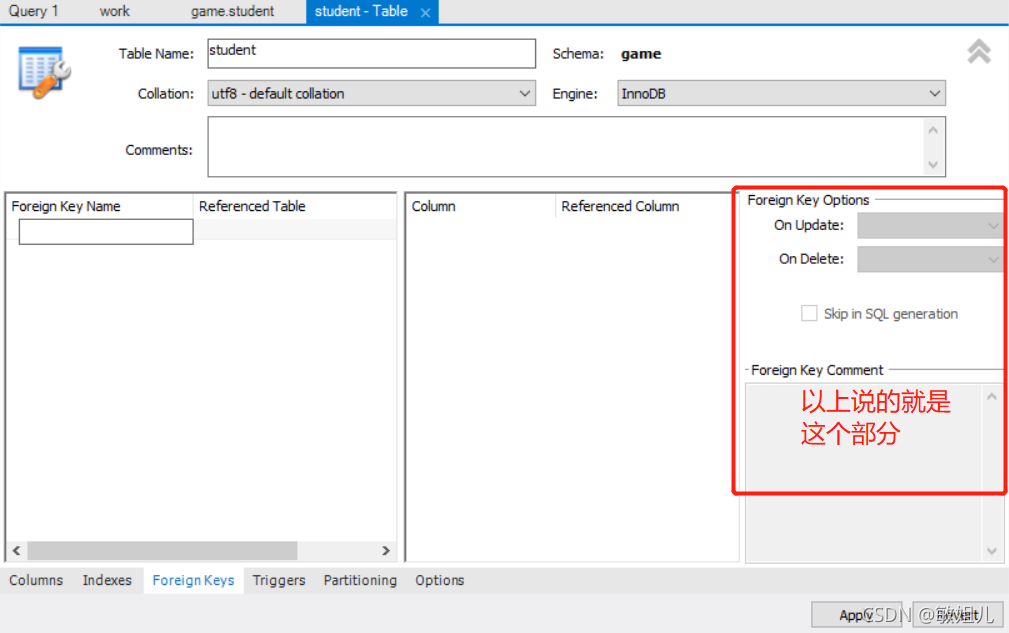Toggle Skip in SQL generation checkbox
The width and height of the screenshot is (1009, 633).
(809, 313)
